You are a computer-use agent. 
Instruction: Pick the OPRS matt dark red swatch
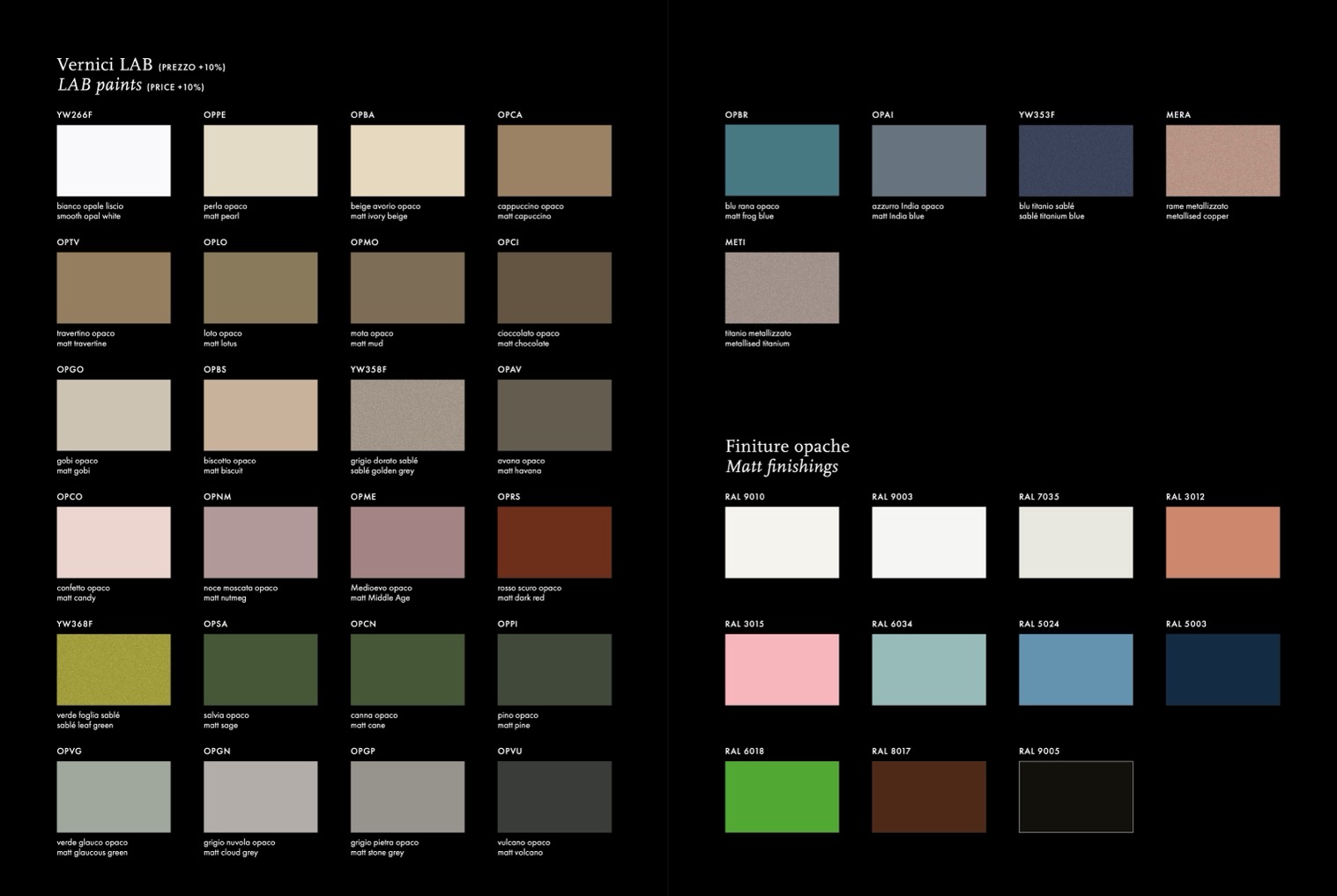coord(554,543)
